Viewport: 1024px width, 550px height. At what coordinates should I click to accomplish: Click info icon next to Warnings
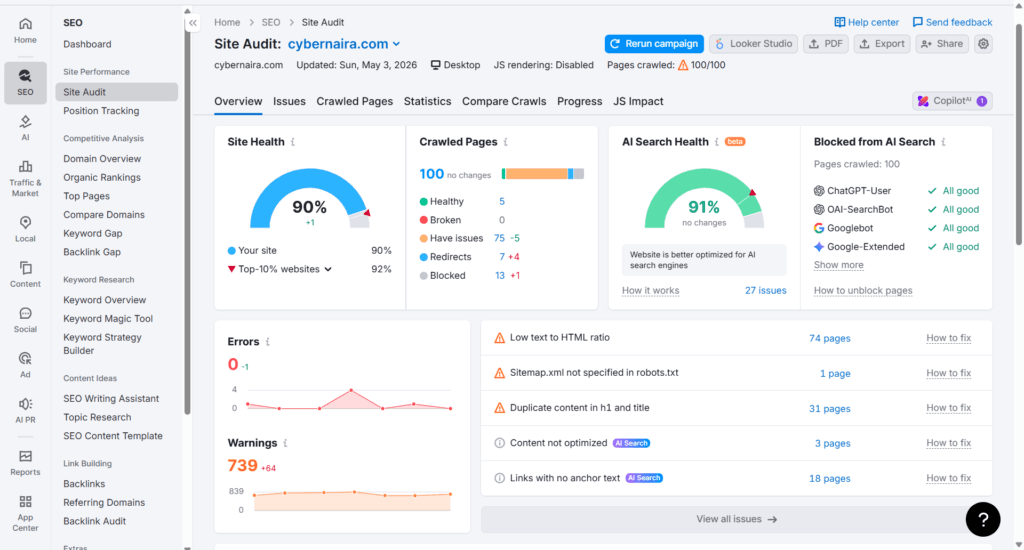point(285,443)
